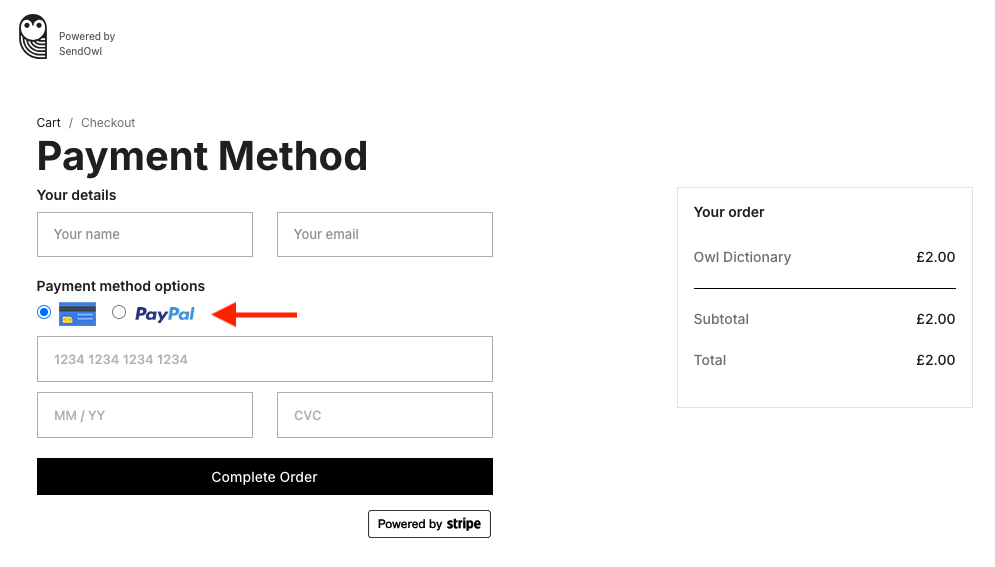Click the Powered by SendOwl text
Image resolution: width=995 pixels, height=567 pixels.
pos(87,44)
